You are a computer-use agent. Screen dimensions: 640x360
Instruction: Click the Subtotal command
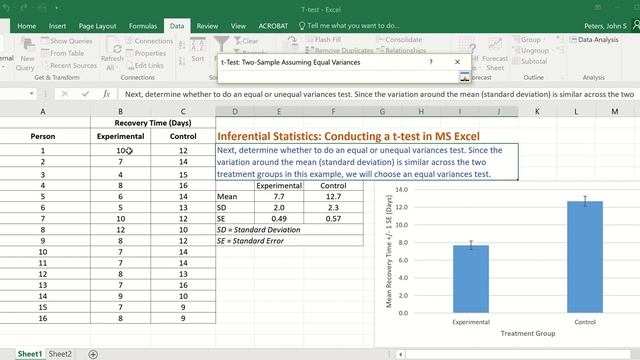pos(529,61)
